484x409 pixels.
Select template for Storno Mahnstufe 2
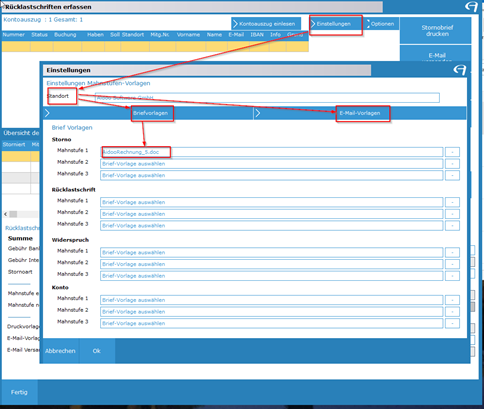pyautogui.click(x=271, y=164)
